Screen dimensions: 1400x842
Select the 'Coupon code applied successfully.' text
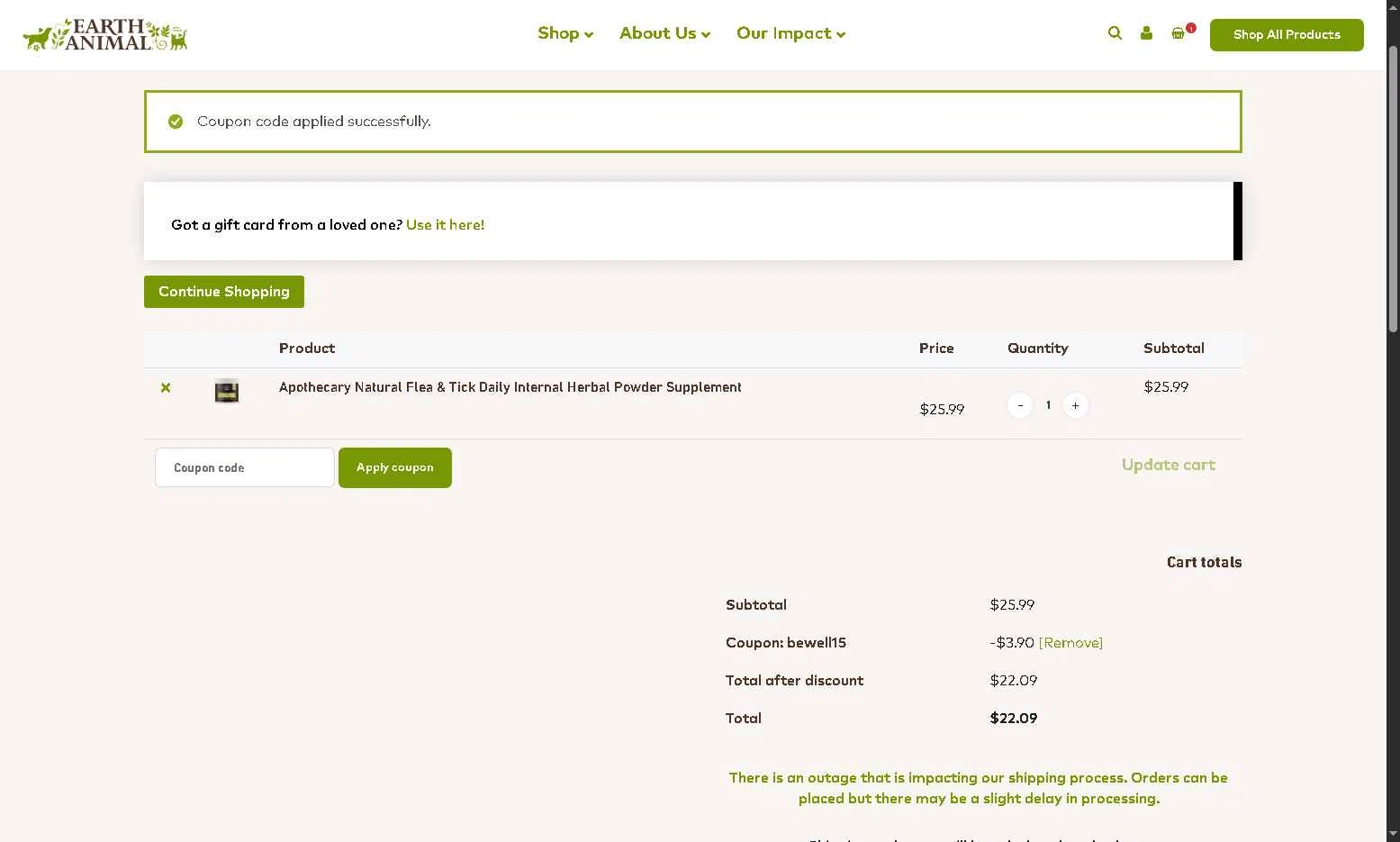tap(314, 122)
